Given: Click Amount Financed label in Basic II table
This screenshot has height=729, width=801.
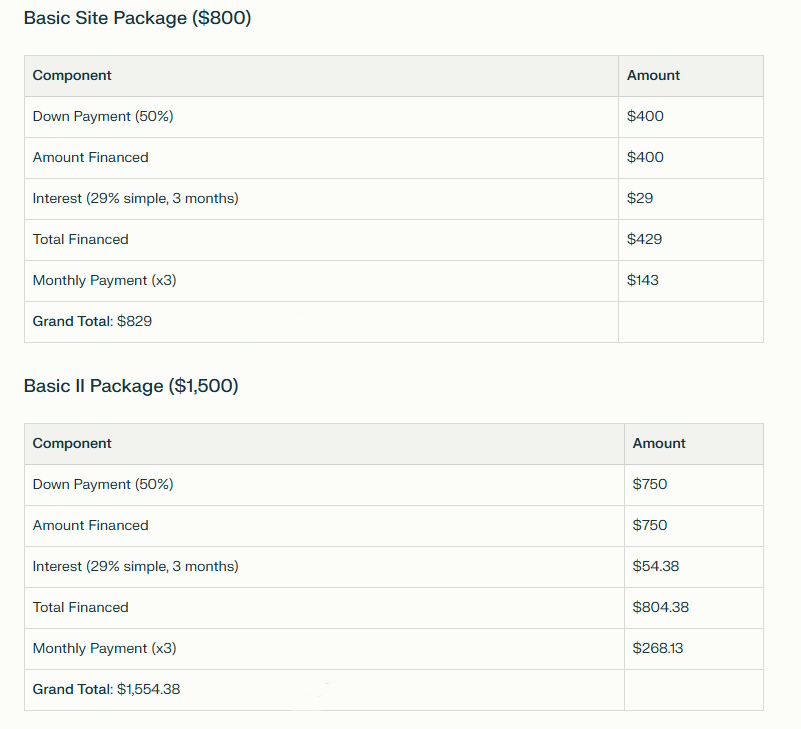Looking at the screenshot, I should [x=90, y=526].
